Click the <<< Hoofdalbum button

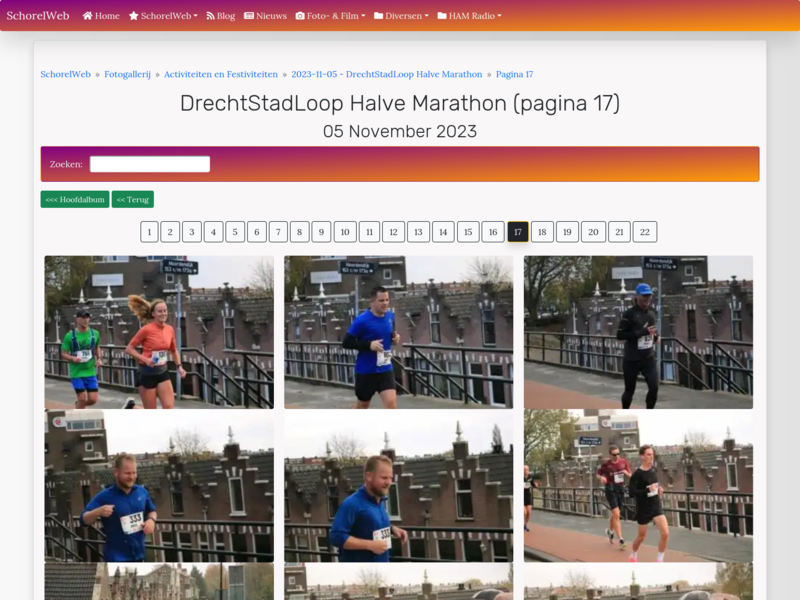[x=75, y=199]
